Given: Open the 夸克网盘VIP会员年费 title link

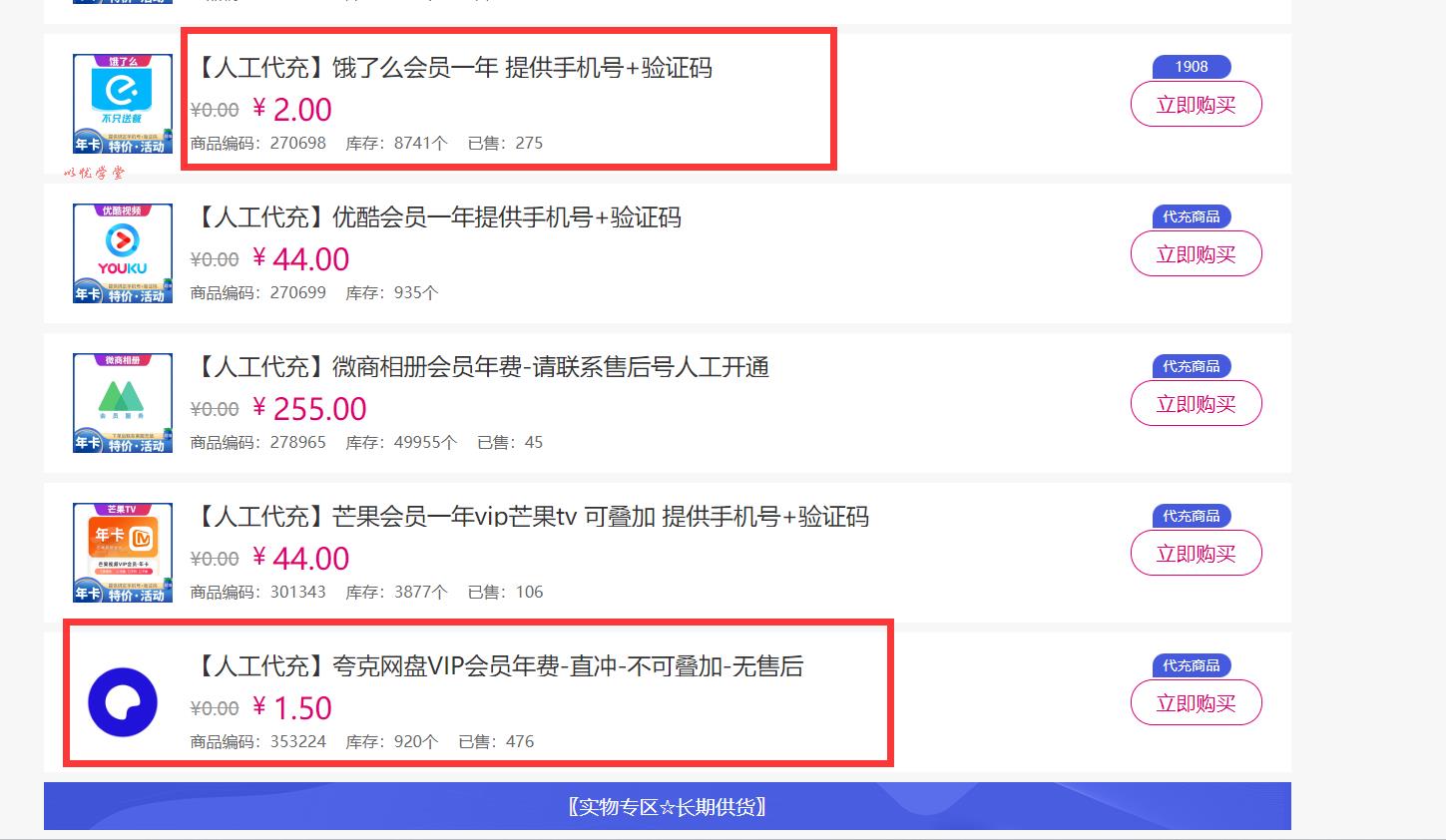Looking at the screenshot, I should (x=497, y=666).
